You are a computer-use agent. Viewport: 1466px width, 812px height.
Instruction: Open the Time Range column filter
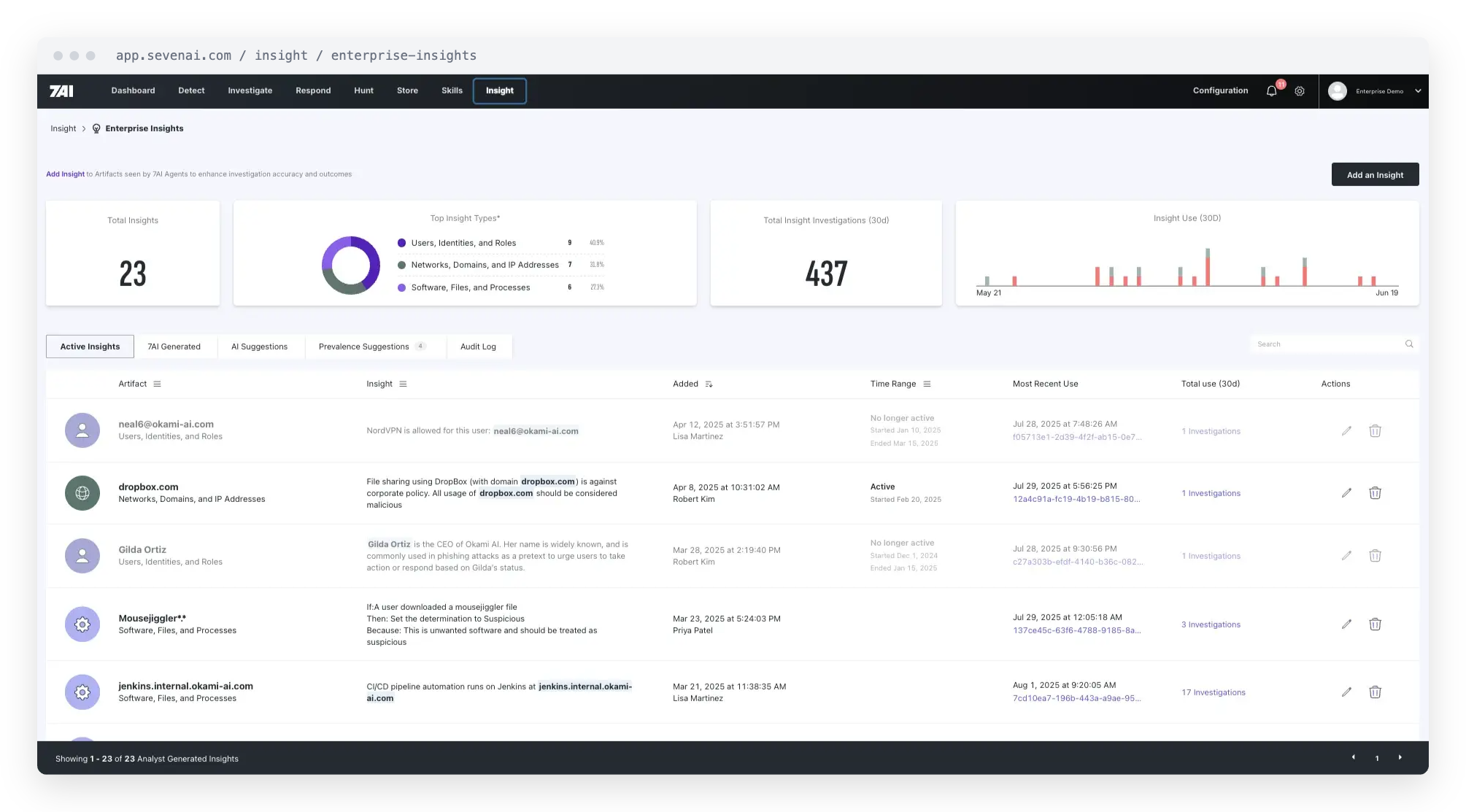(927, 384)
